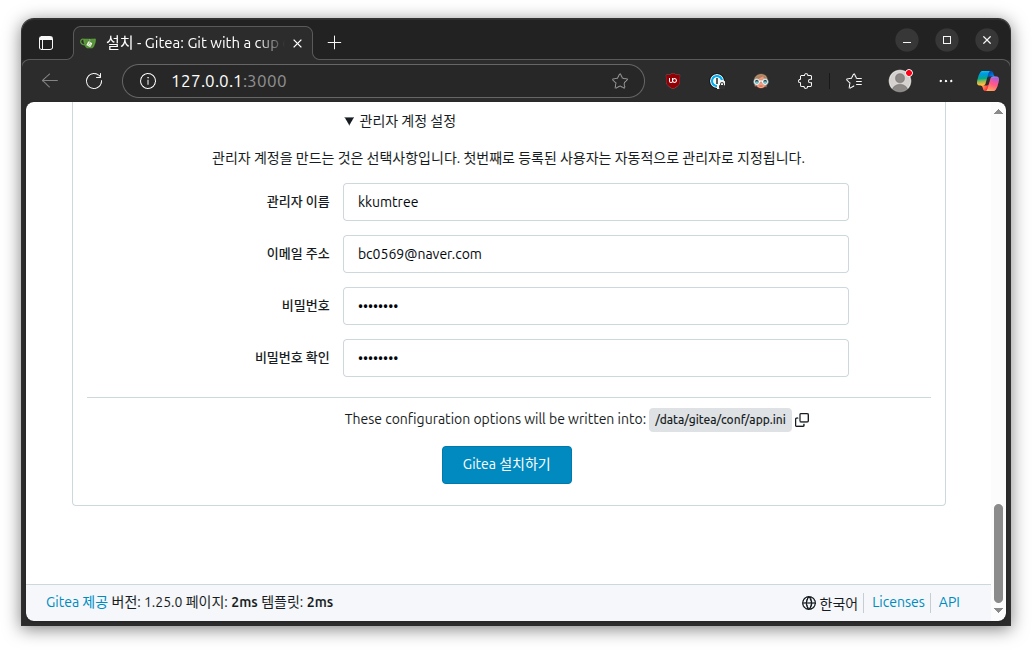Click the scrollbar down arrow
Viewport: 1032px width, 650px height.
click(x=998, y=611)
